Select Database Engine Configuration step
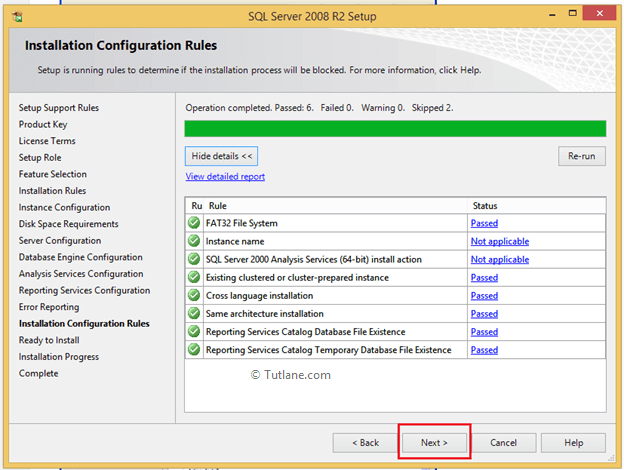Viewport: 624px width, 470px height. pyautogui.click(x=80, y=257)
